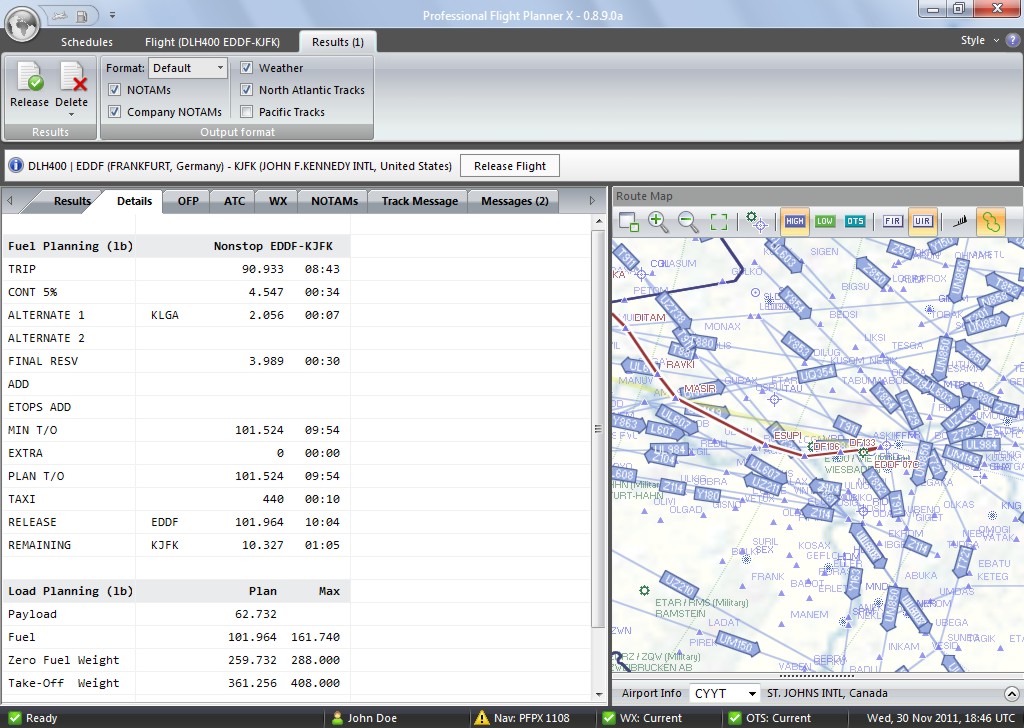Screen dimensions: 1024x728
Task: Click the OTS Current status checkmark icon
Action: point(735,718)
